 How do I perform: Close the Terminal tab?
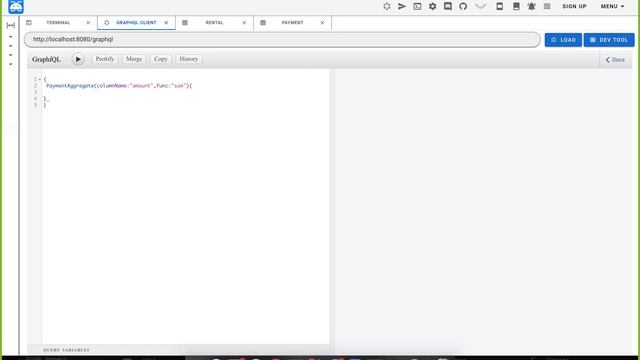[x=88, y=22]
